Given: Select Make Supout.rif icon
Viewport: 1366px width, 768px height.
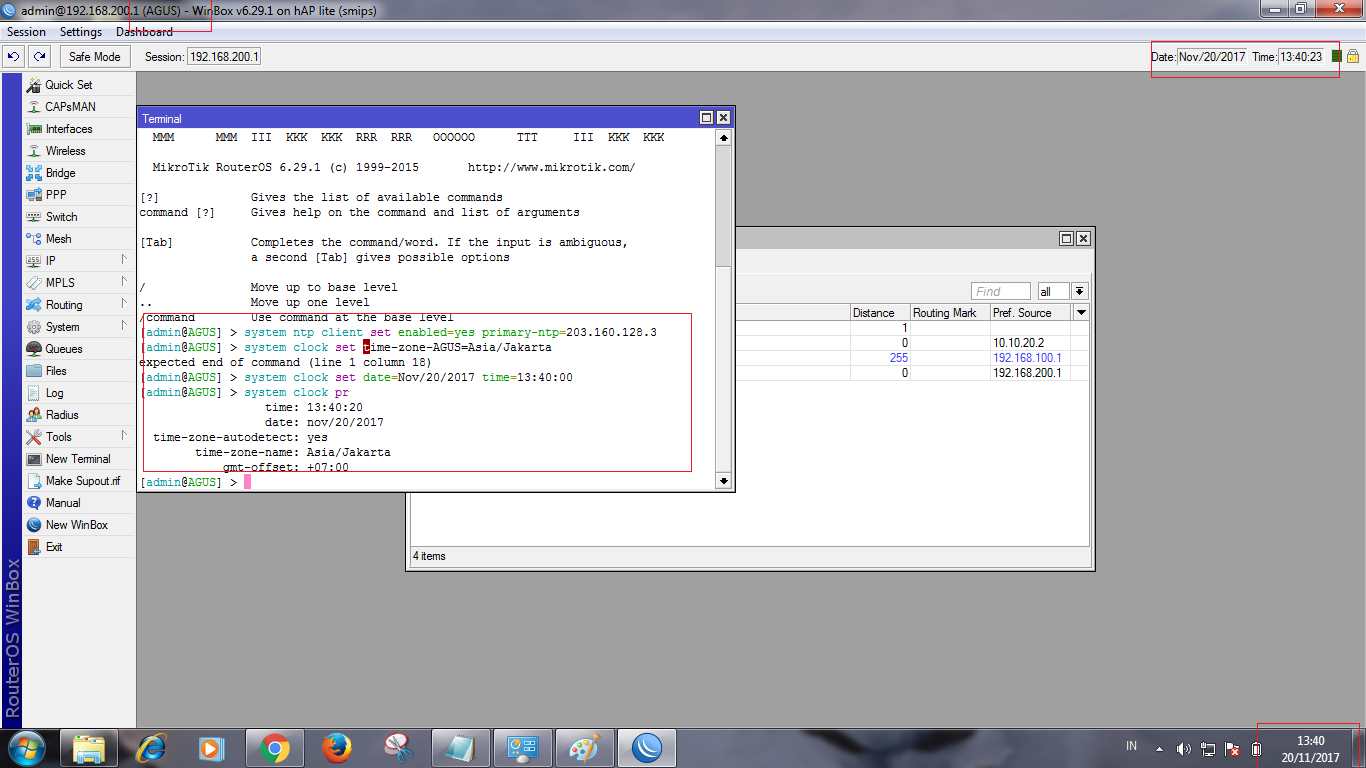Looking at the screenshot, I should coord(34,481).
